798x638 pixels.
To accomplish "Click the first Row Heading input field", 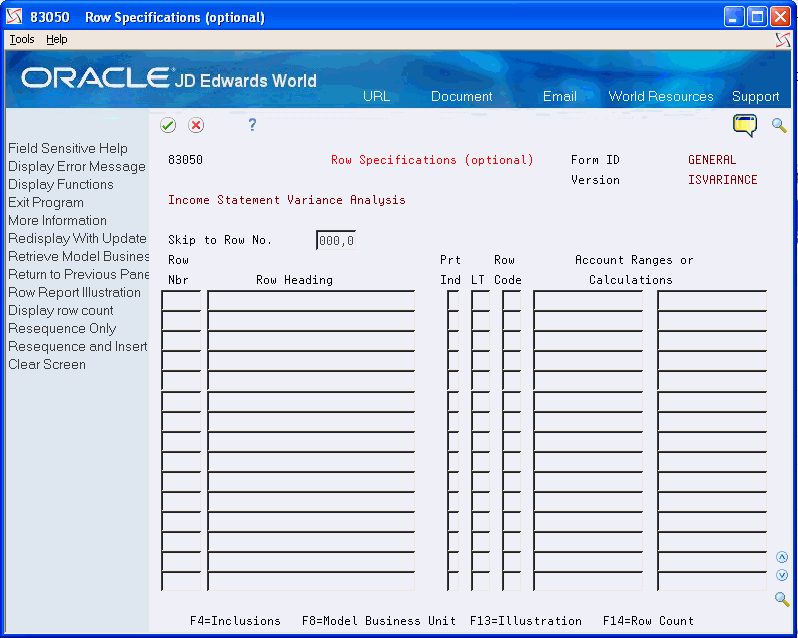I will click(x=311, y=300).
